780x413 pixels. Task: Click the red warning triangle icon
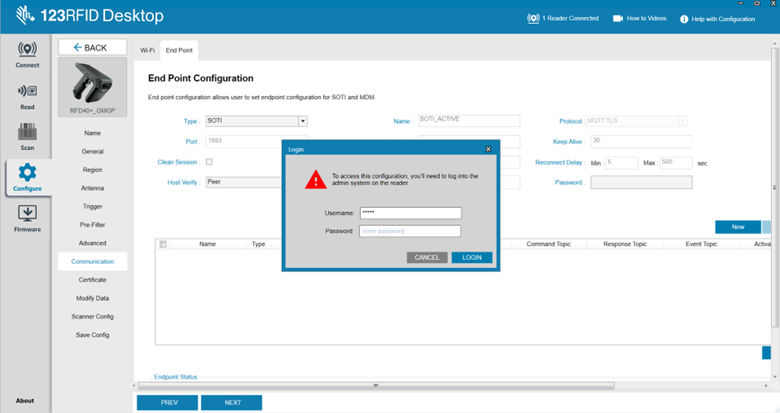(315, 180)
